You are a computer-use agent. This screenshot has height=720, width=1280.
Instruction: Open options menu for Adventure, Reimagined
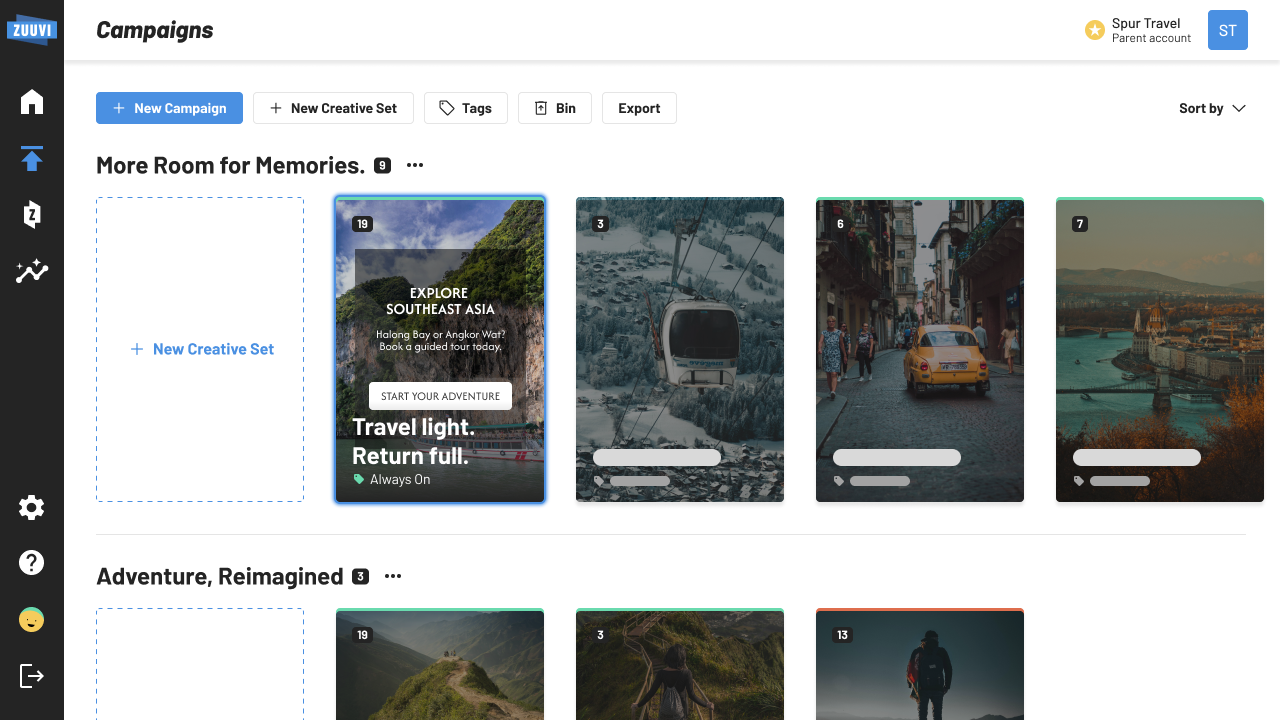pyautogui.click(x=393, y=577)
